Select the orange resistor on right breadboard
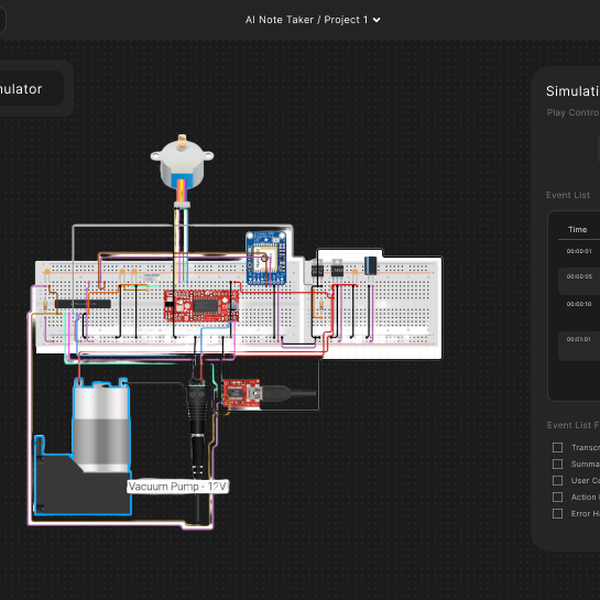Screen dimensions: 600x600 tap(321, 306)
